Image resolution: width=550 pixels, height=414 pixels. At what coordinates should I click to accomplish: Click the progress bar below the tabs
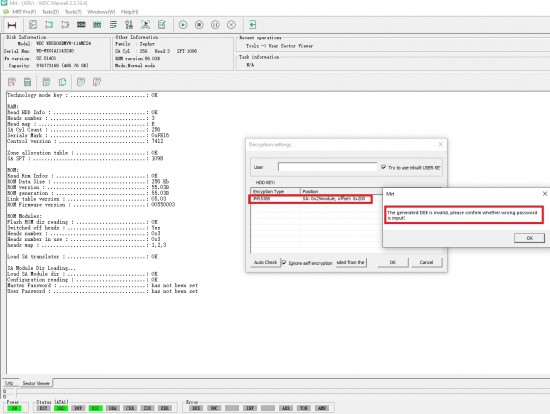pyautogui.click(x=283, y=392)
